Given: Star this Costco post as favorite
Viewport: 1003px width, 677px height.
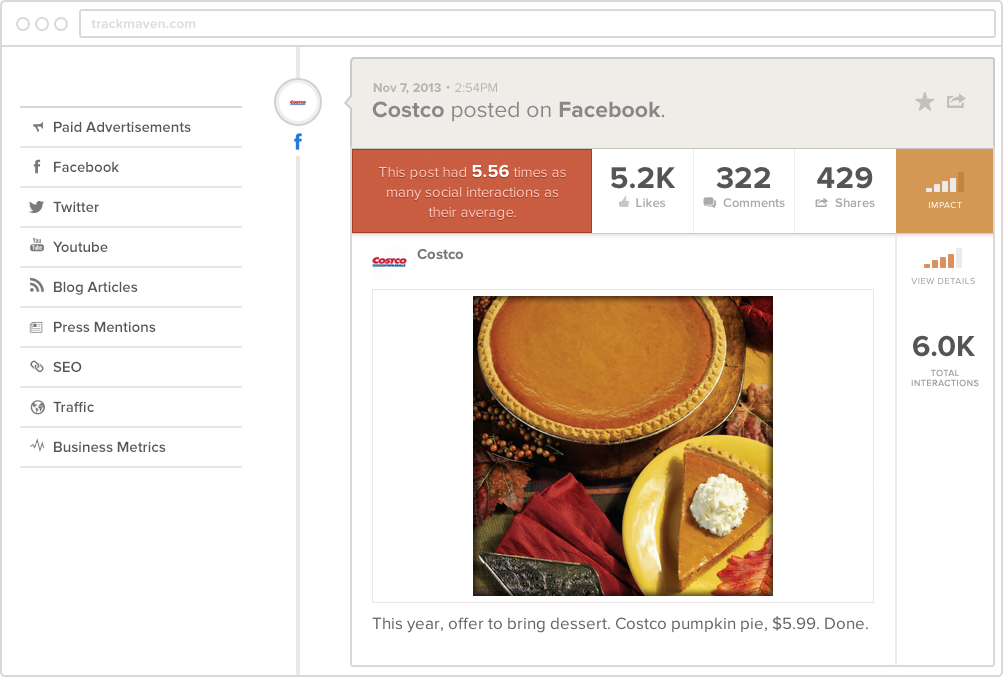Looking at the screenshot, I should tap(924, 101).
